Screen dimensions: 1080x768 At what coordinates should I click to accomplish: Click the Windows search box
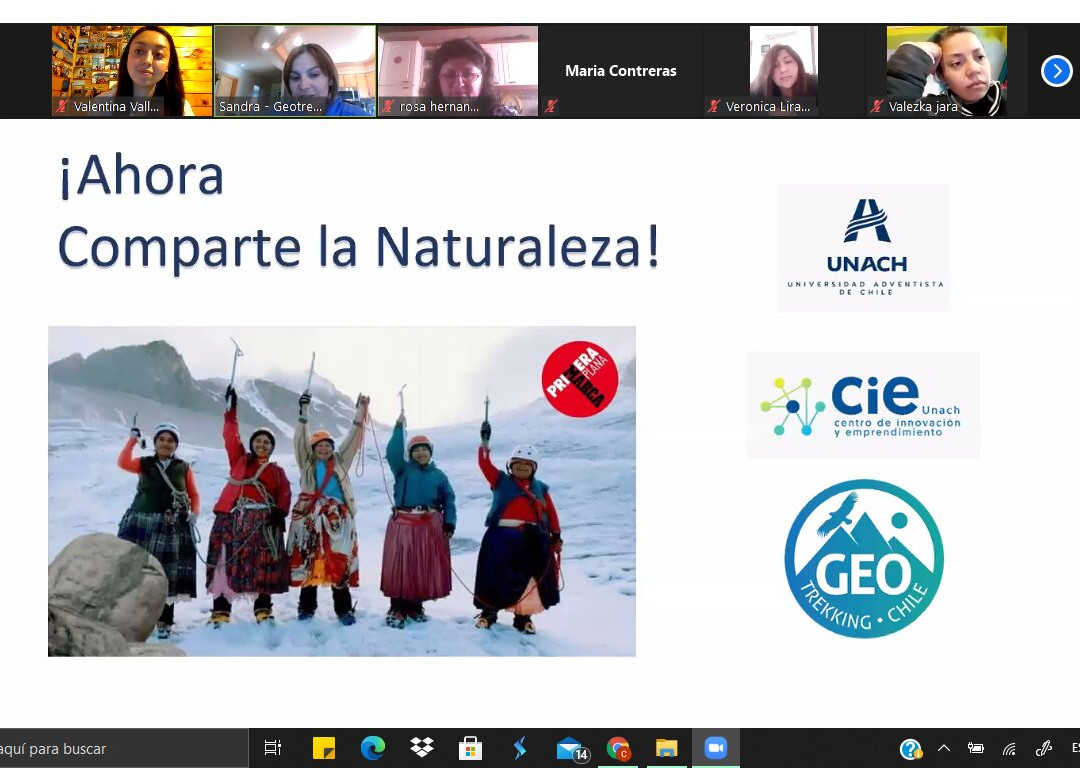coord(120,748)
